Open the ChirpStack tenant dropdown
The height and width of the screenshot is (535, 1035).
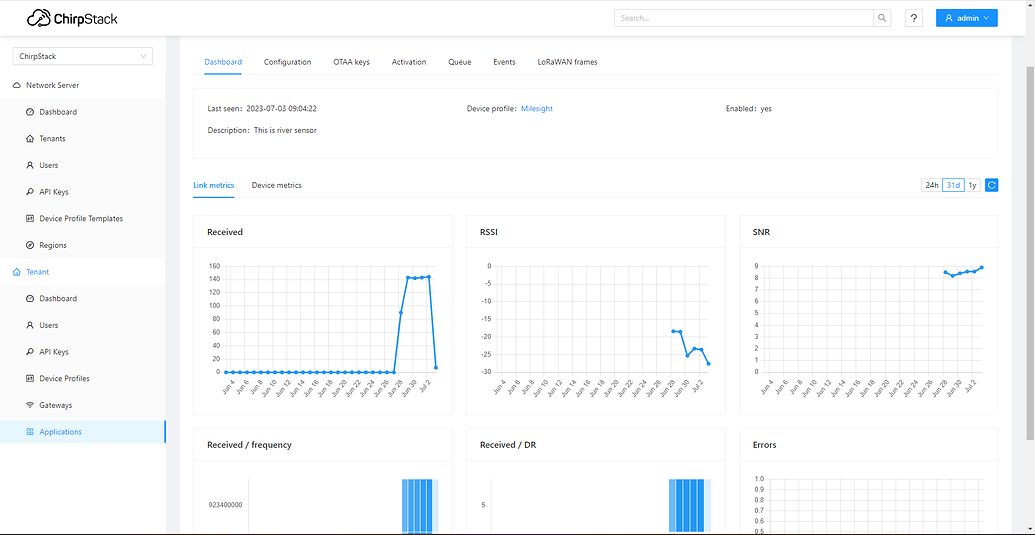click(83, 57)
